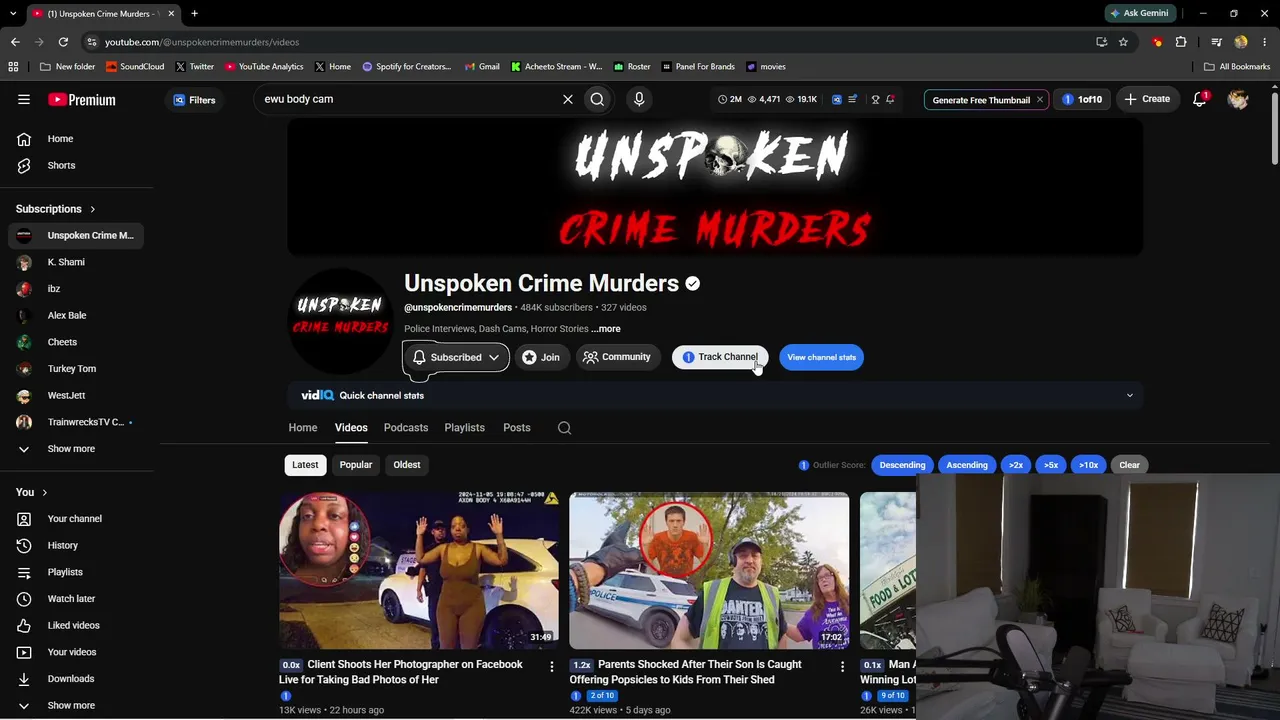The width and height of the screenshot is (1280, 720).
Task: Switch to the Posts tab
Action: (x=517, y=428)
